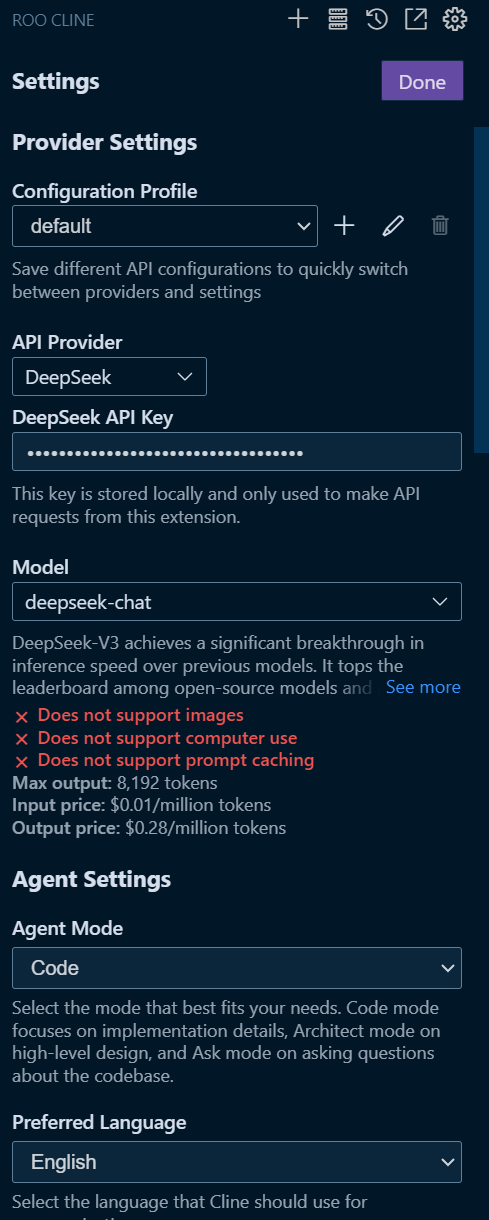
Task: Click the Agent Settings heading
Action: pos(92,879)
